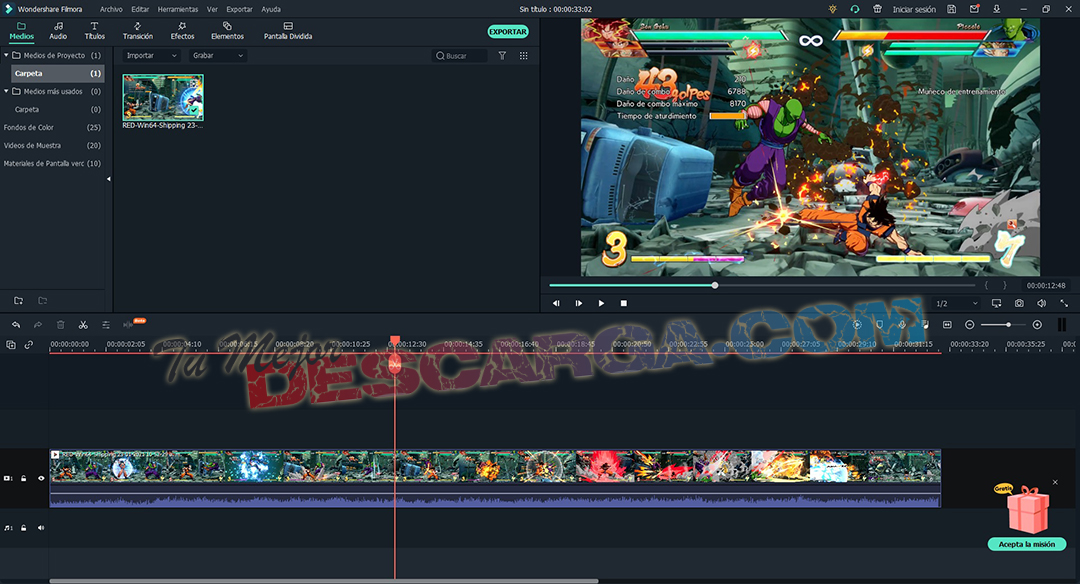Open the Archivo menu
The width and height of the screenshot is (1080, 584).
111,10
